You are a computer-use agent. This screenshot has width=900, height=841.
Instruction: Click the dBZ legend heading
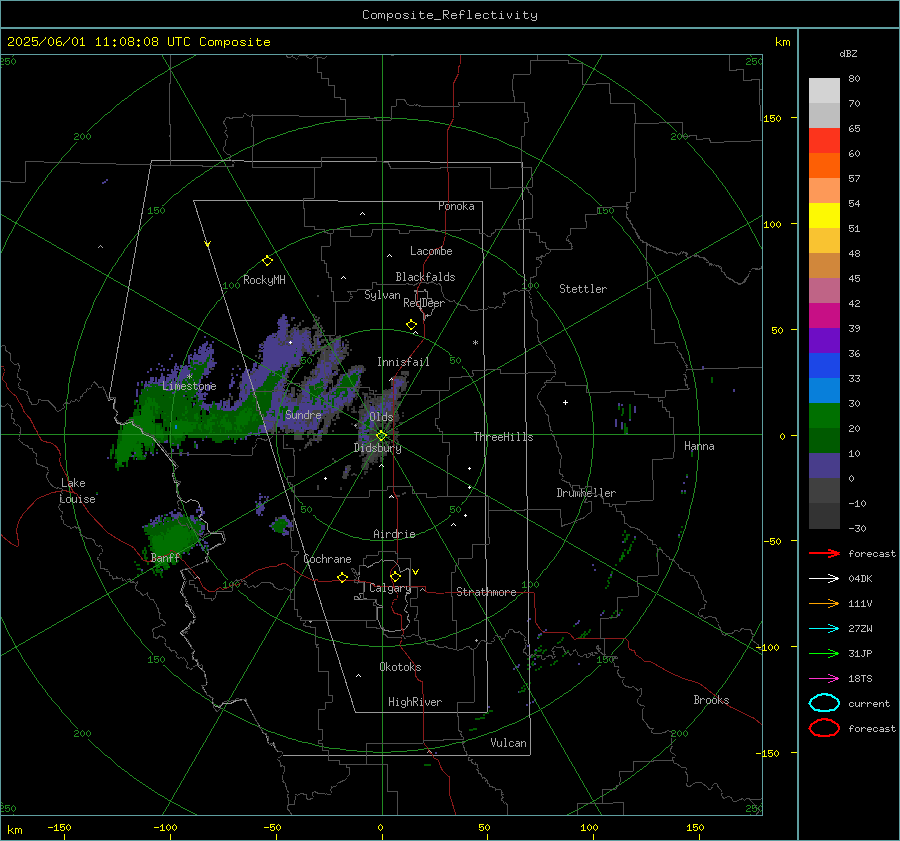[848, 54]
